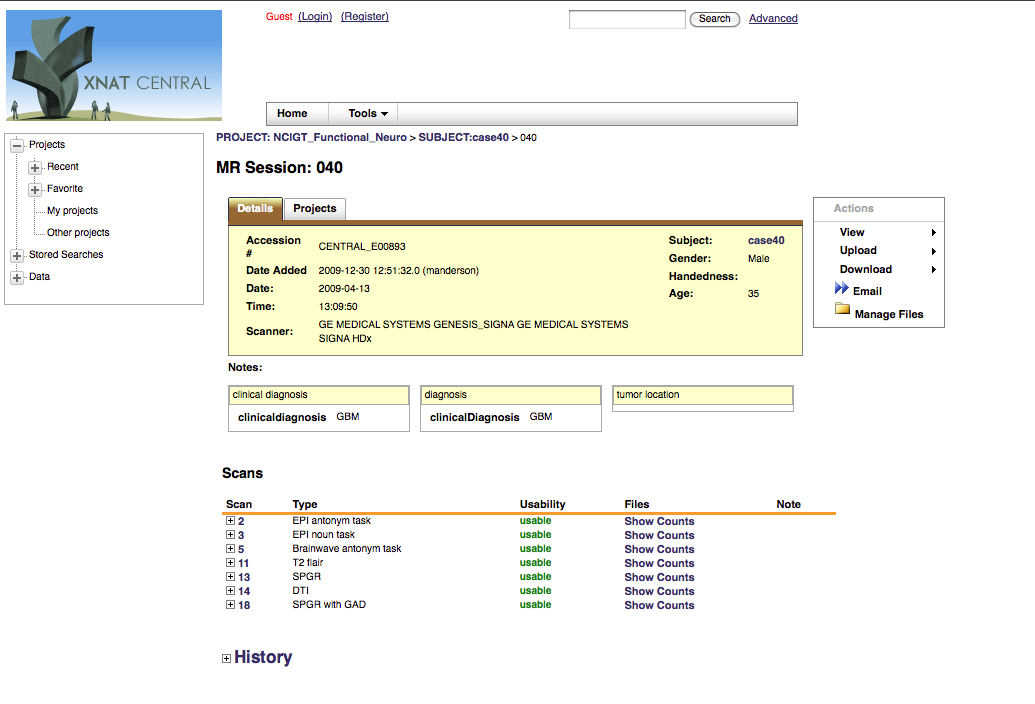Click the Manage Files folder icon
Image resolution: width=1035 pixels, height=704 pixels.
pos(842,313)
